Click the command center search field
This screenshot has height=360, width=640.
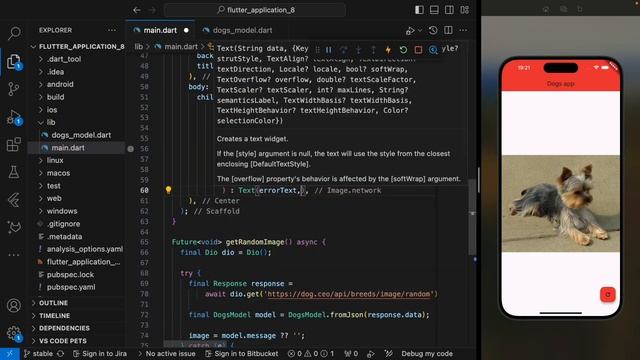click(x=255, y=10)
